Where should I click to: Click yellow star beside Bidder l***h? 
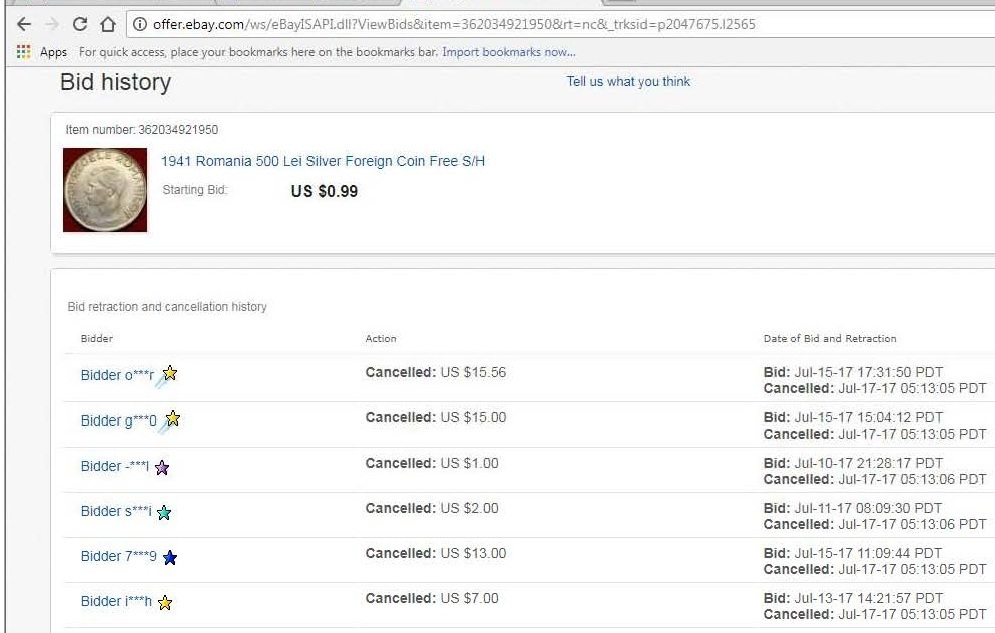click(165, 602)
